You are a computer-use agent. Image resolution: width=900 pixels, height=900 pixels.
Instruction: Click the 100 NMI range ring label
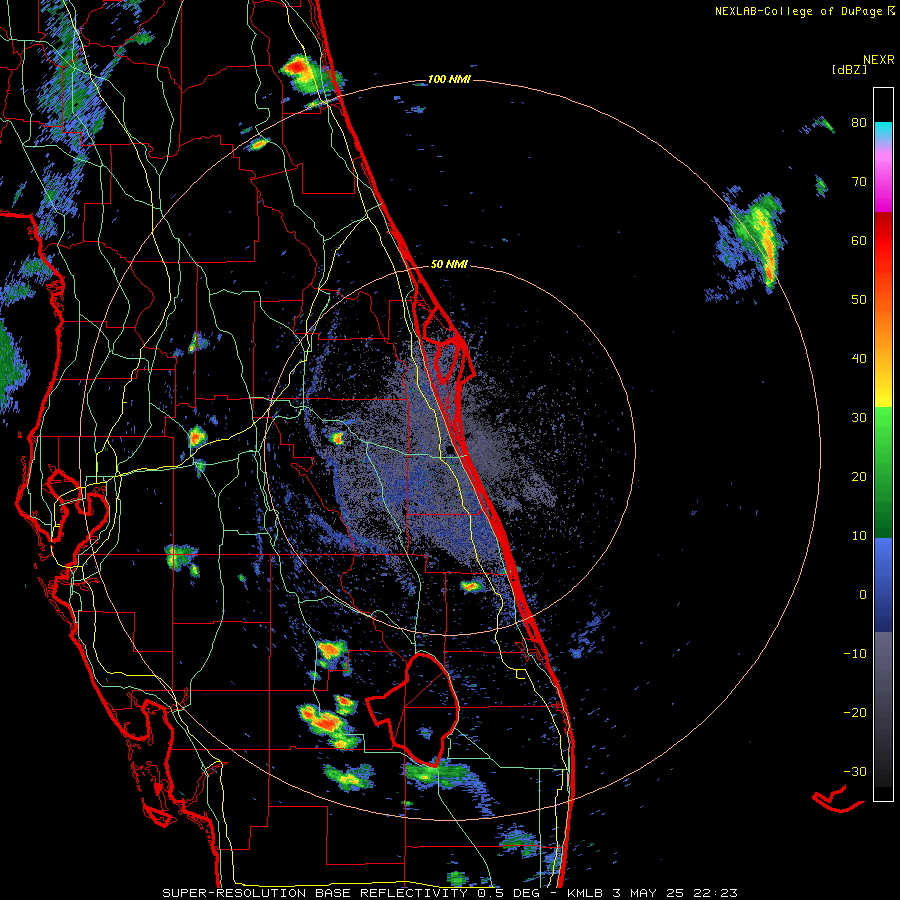[x=449, y=79]
